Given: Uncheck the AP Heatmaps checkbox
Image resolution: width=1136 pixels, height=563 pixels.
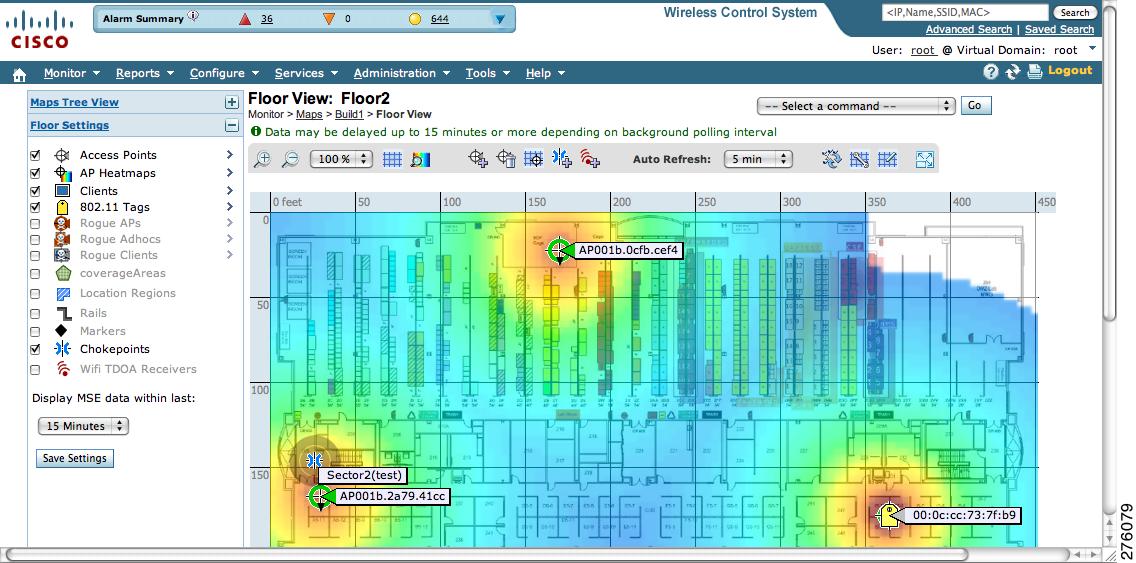Looking at the screenshot, I should tap(35, 173).
